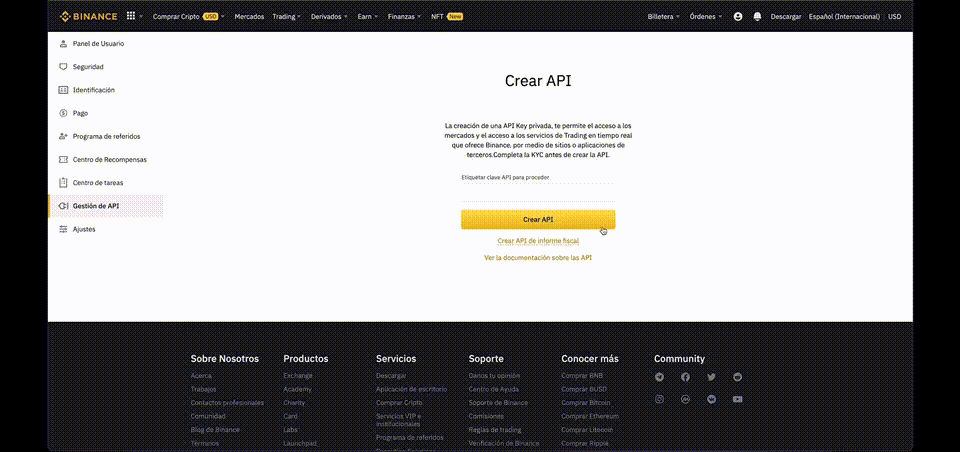Open the Centro de Ayuda footer link
Screen dimensions: 960x452
point(493,389)
